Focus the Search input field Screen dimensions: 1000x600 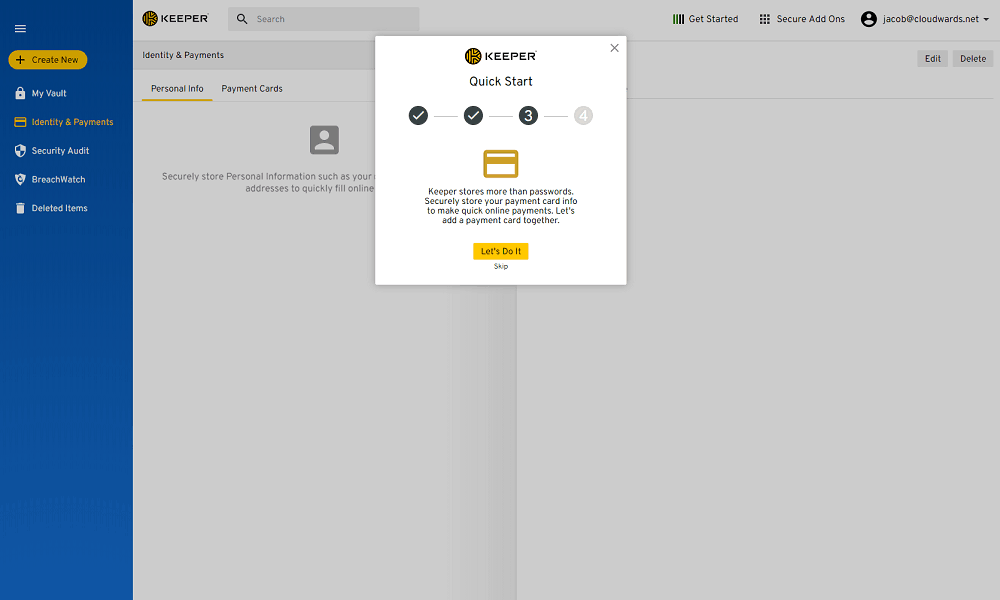323,19
